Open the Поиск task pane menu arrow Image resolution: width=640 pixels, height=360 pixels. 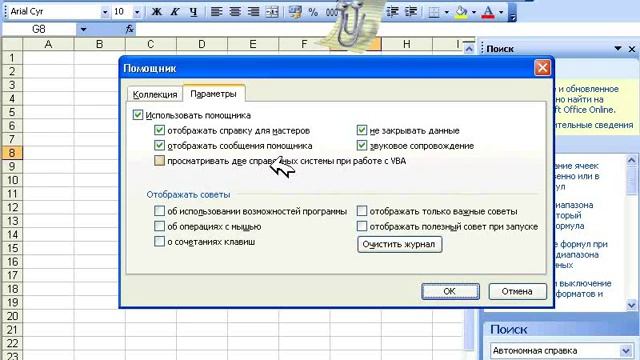tap(618, 49)
